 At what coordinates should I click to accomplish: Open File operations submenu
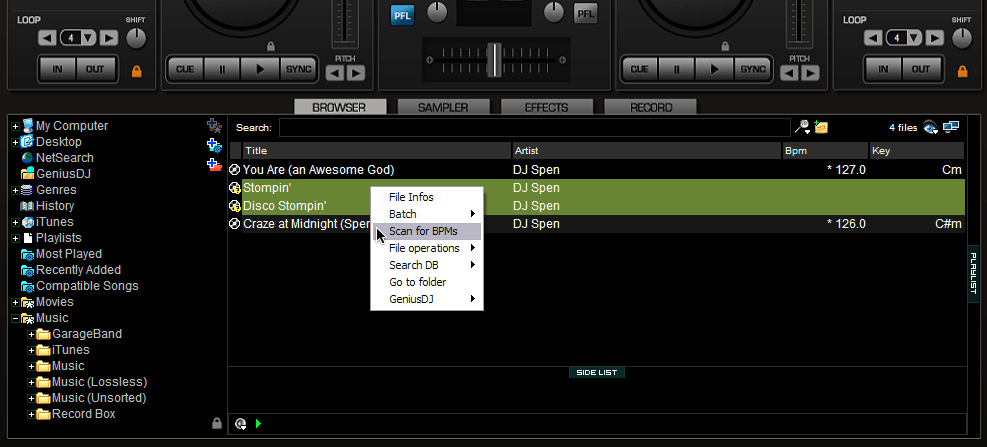[427, 248]
